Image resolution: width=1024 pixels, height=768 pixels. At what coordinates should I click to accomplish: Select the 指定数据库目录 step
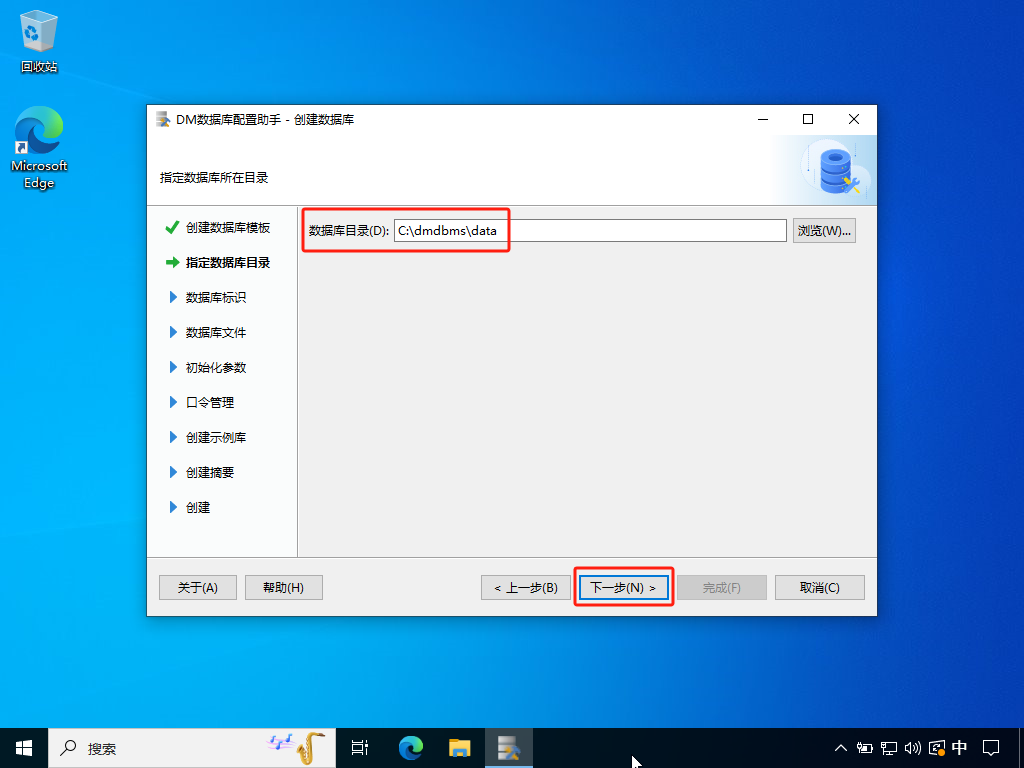(227, 263)
